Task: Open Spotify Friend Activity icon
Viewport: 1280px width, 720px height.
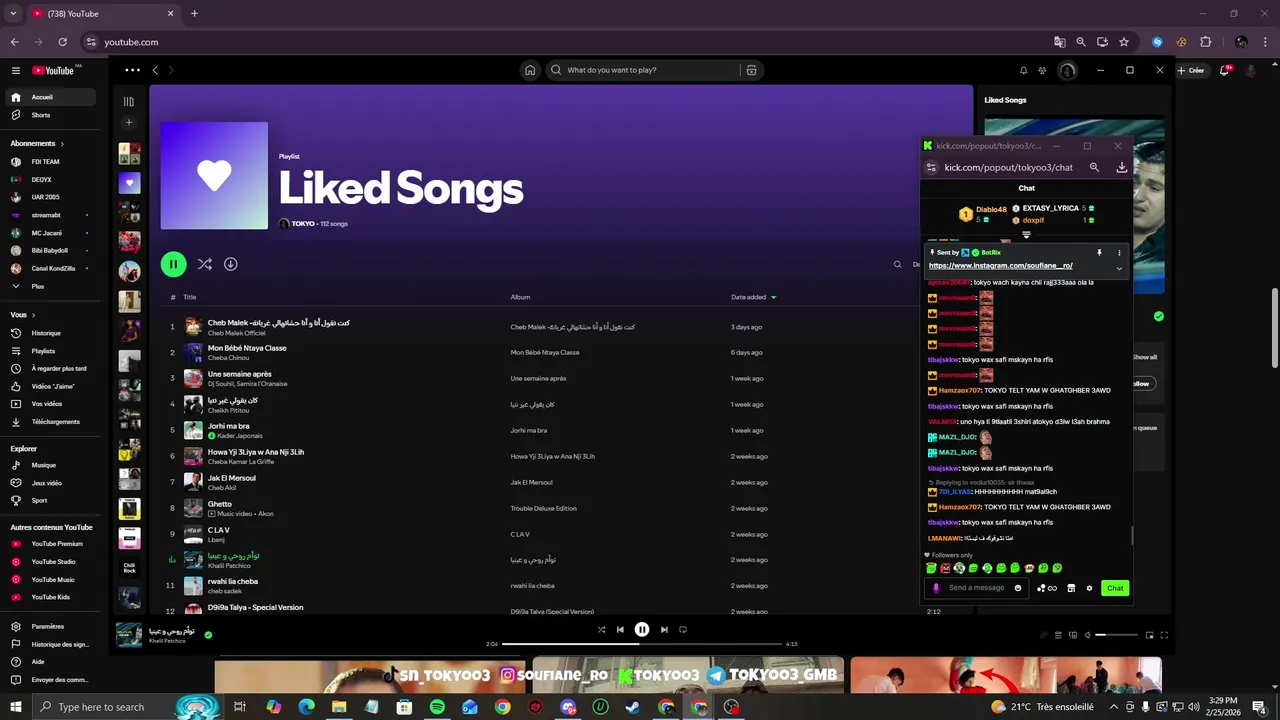Action: pyautogui.click(x=1042, y=70)
